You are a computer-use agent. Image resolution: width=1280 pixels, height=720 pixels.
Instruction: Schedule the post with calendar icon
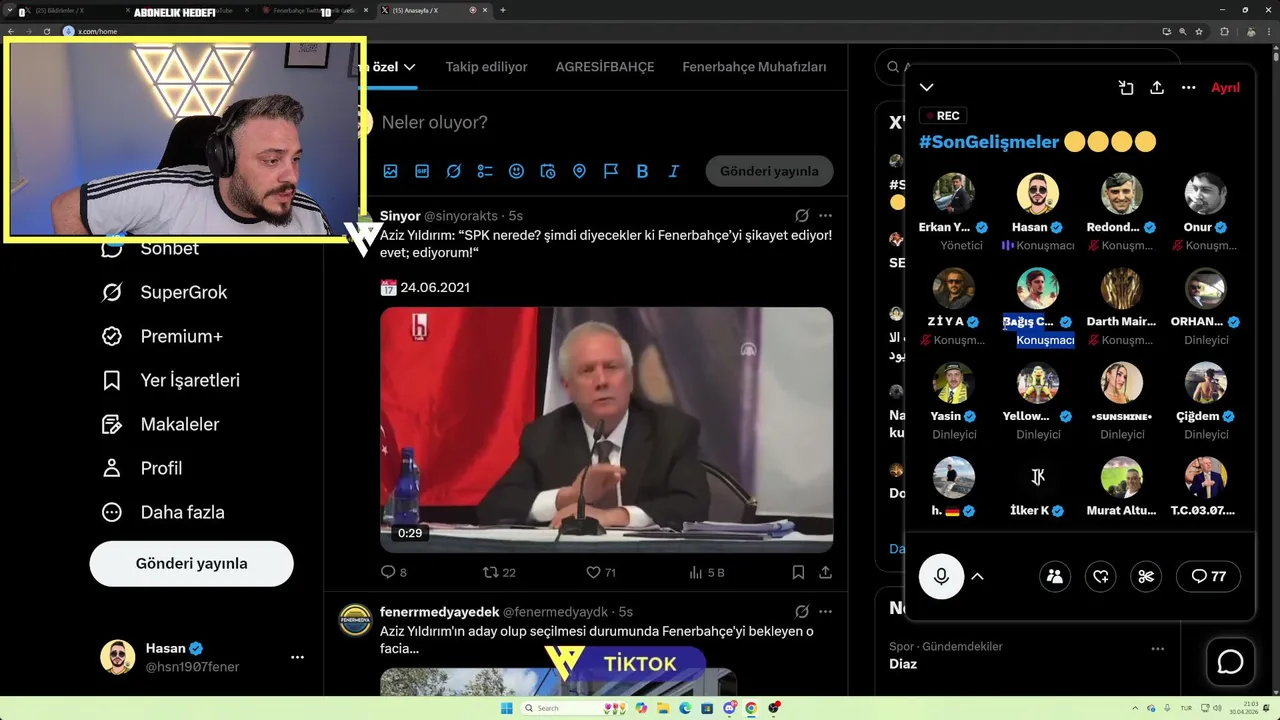[x=548, y=171]
